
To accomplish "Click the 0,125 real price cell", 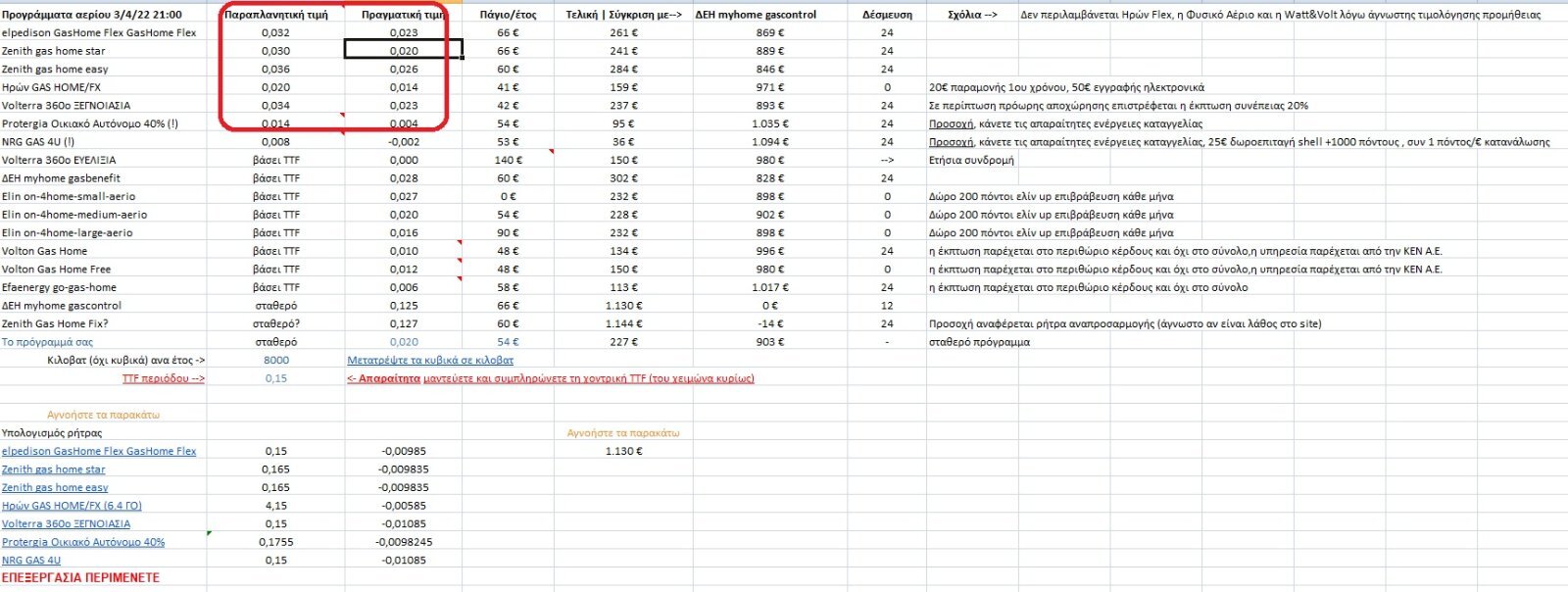I will (x=404, y=306).
